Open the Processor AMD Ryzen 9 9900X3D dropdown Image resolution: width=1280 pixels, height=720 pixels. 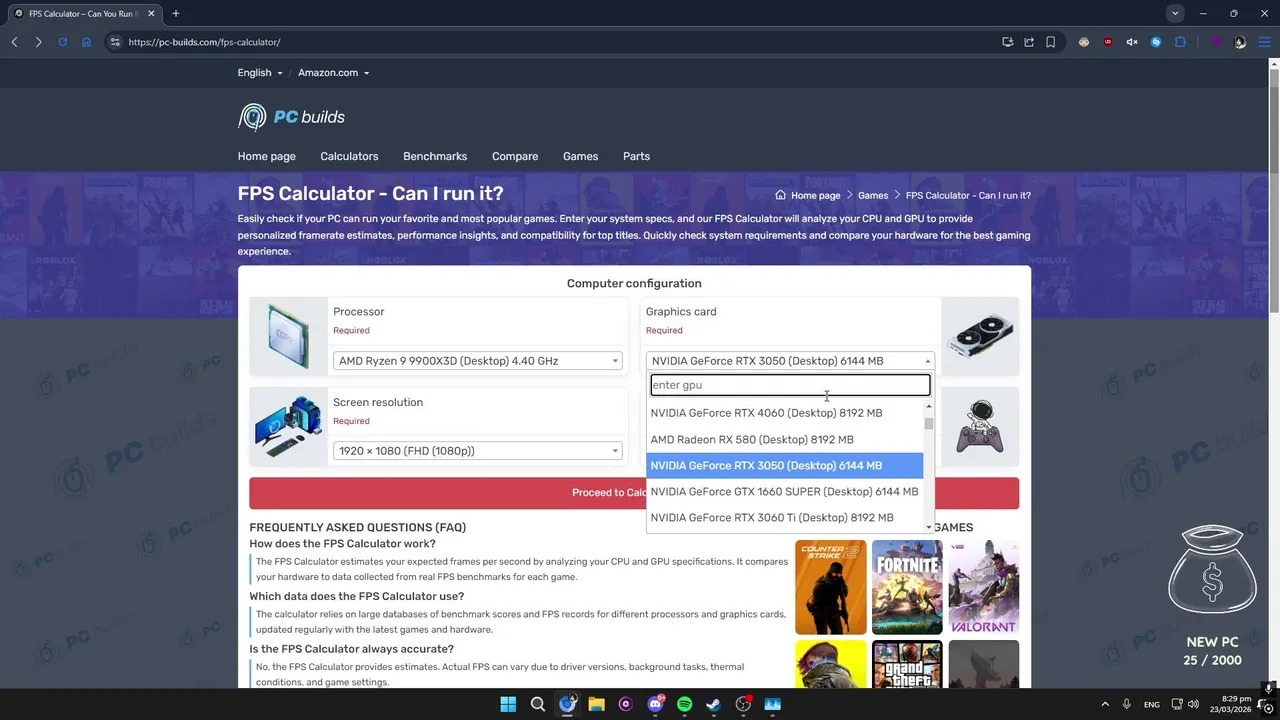477,361
